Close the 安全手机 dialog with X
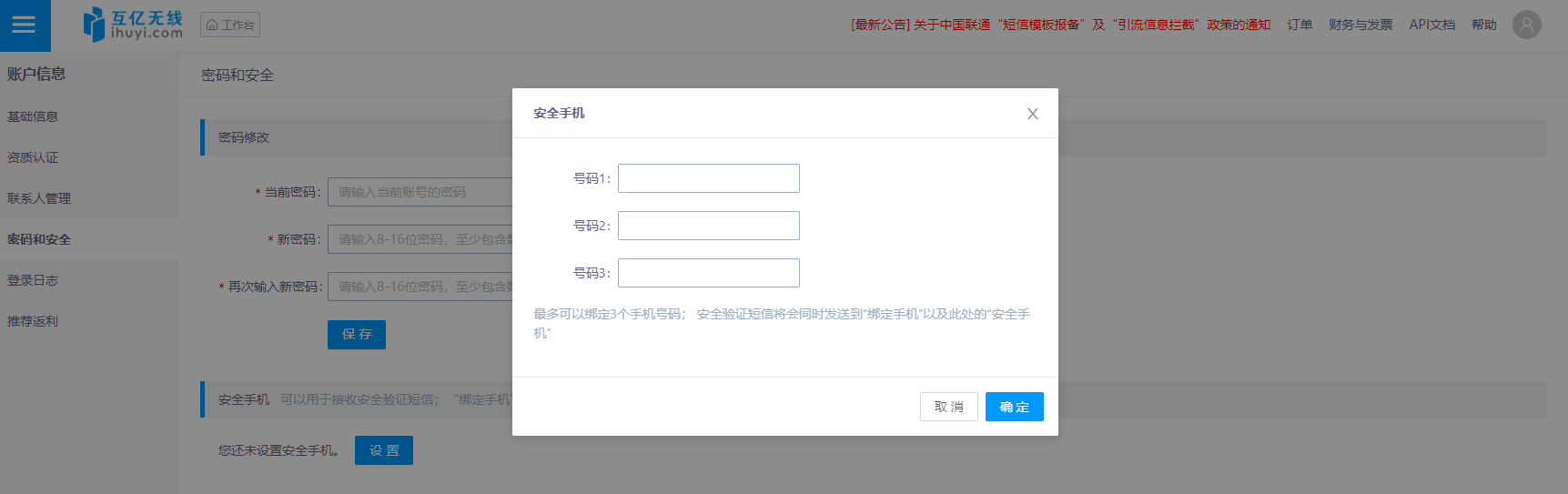This screenshot has width=1568, height=494. tap(1032, 114)
